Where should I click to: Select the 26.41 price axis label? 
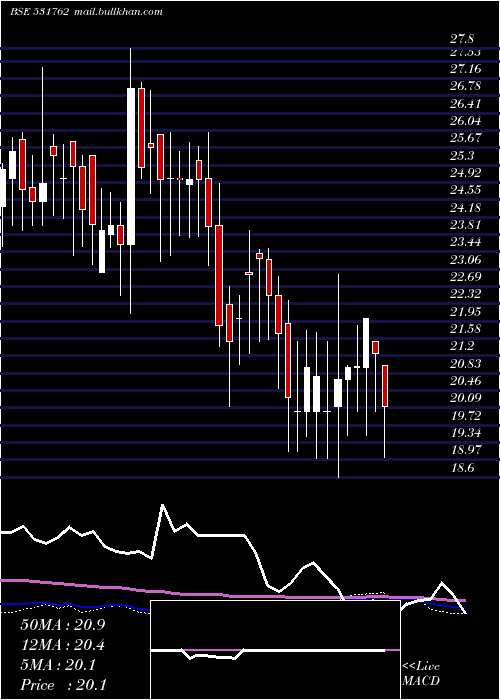(466, 104)
